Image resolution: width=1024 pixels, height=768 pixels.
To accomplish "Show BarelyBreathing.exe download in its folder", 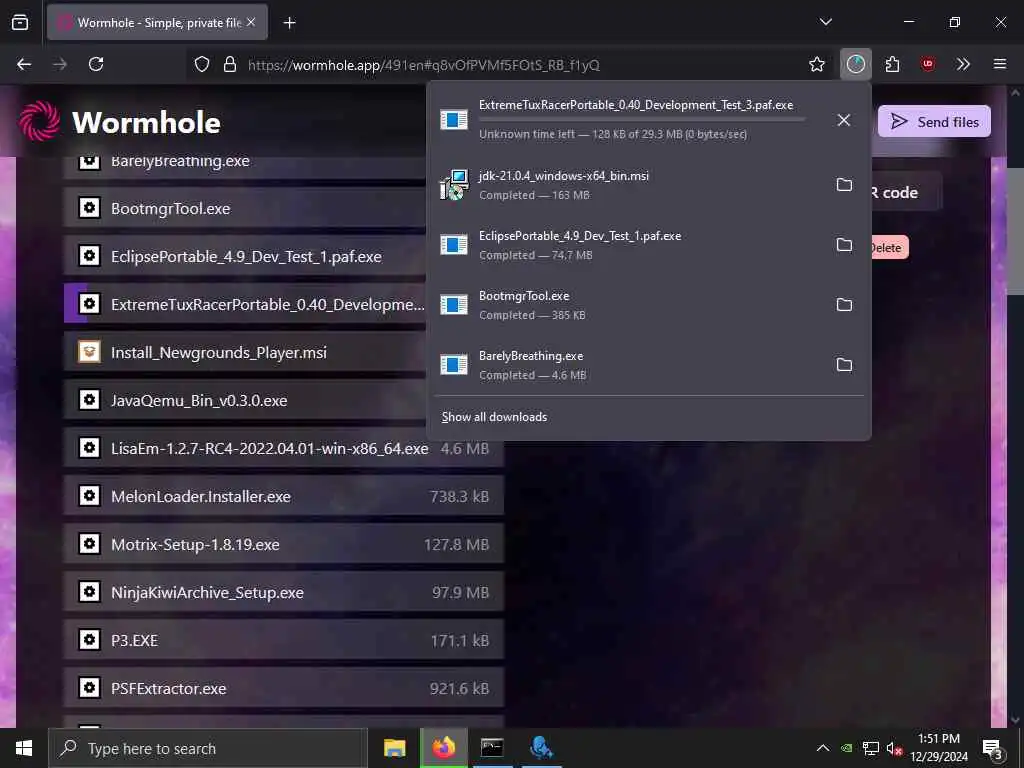I will pyautogui.click(x=844, y=365).
